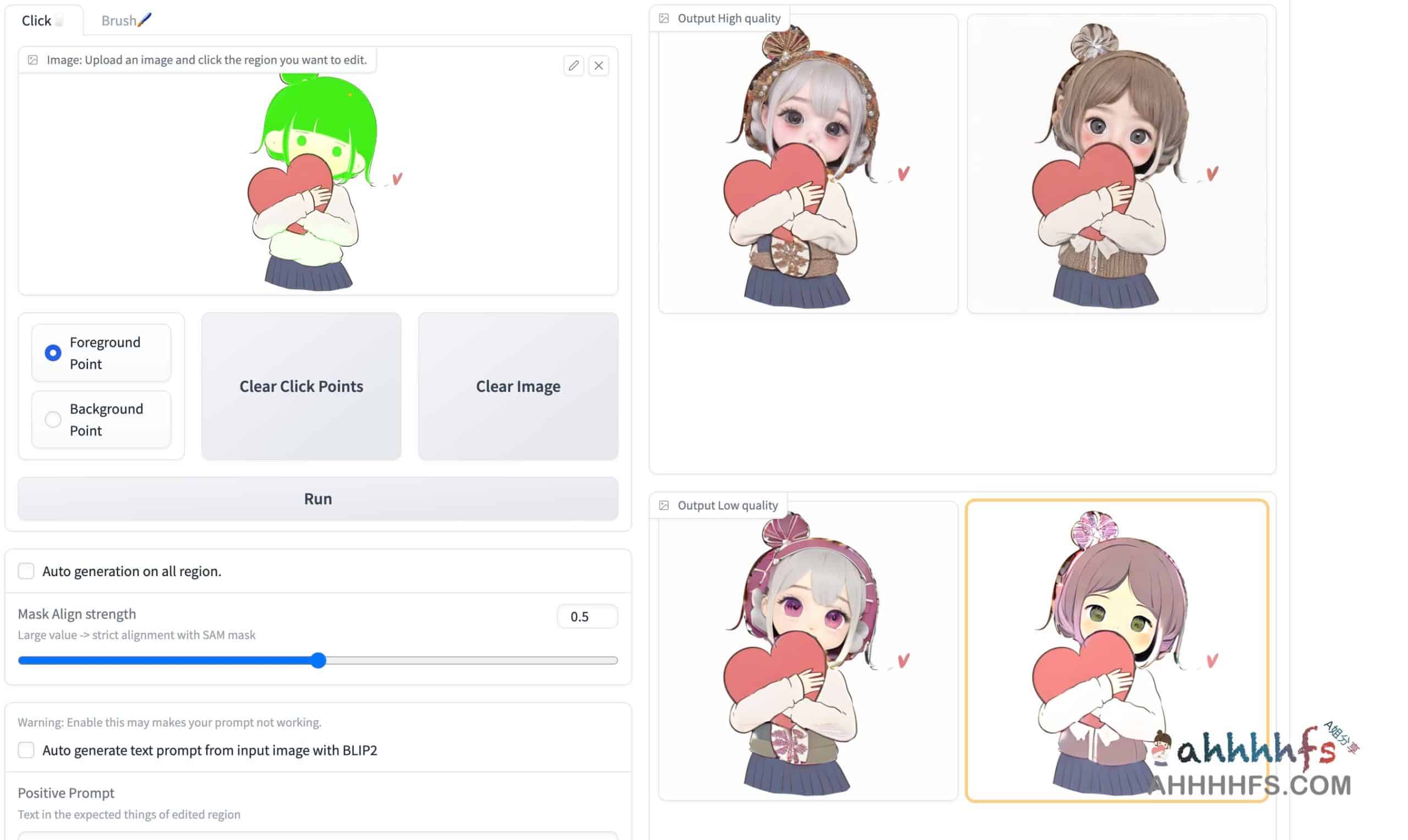Select the Foreground Point radio button

51,352
